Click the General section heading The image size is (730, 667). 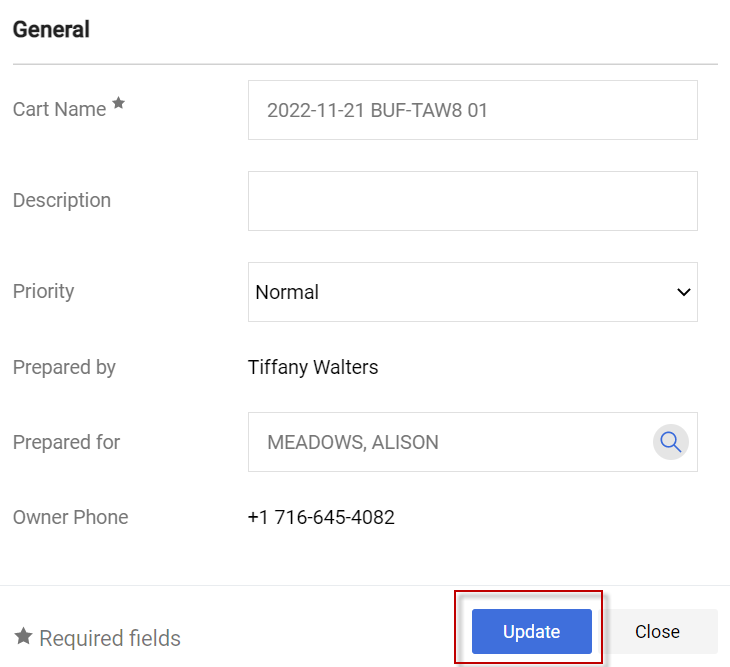click(x=51, y=30)
